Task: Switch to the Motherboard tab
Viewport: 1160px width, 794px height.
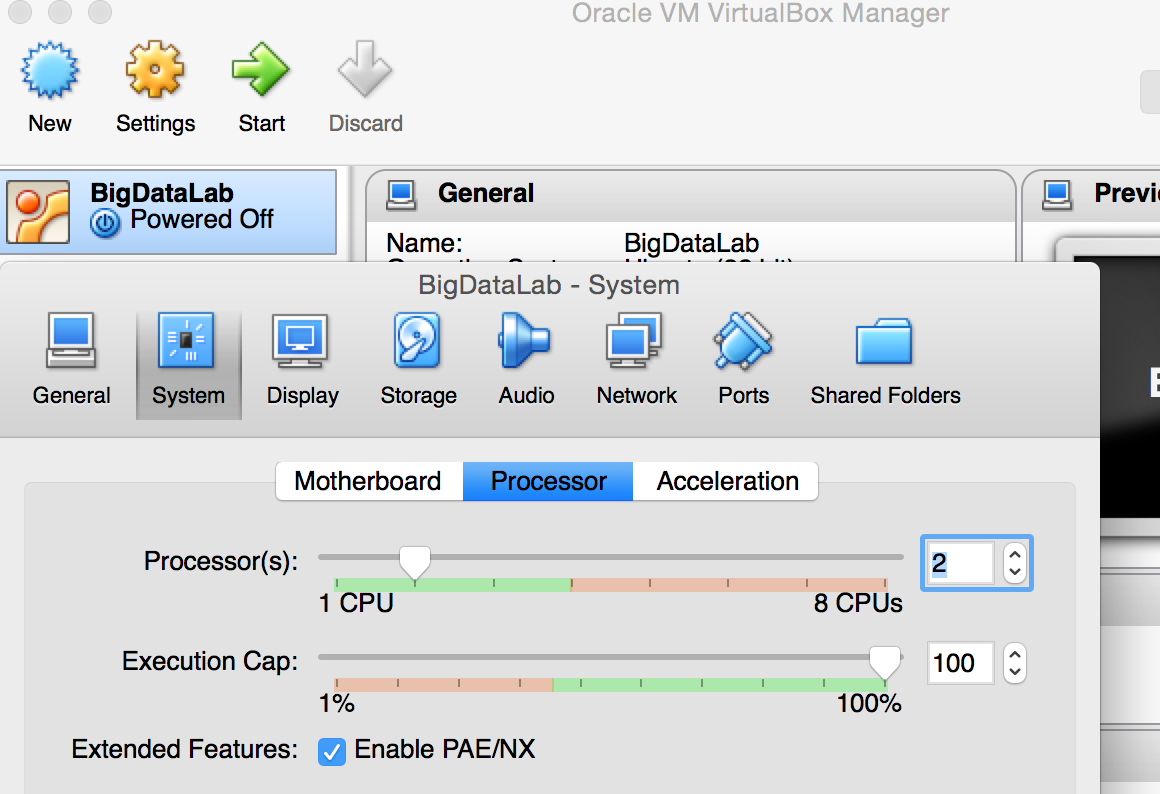Action: [368, 481]
